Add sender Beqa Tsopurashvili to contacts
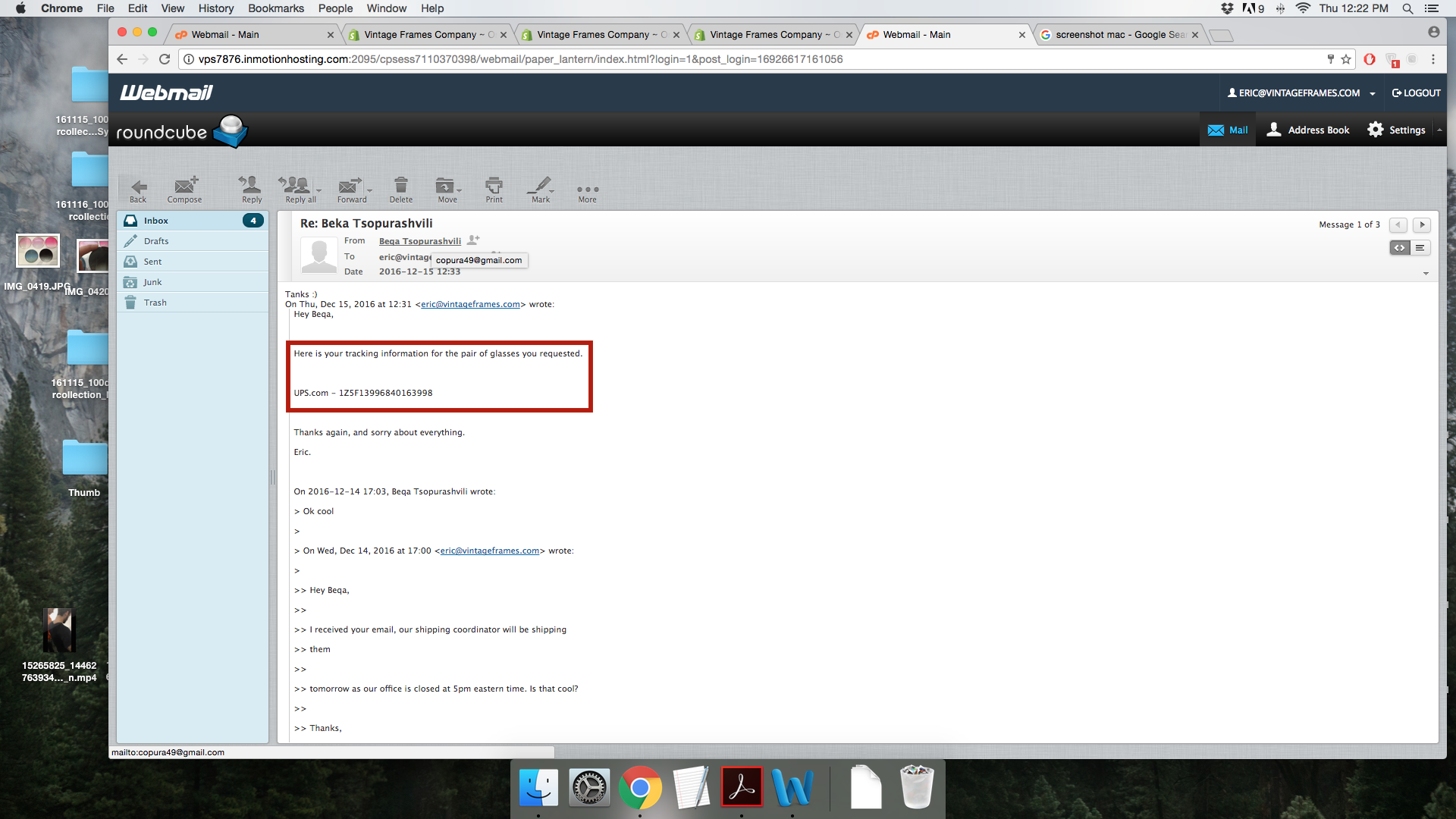The height and width of the screenshot is (819, 1456). pos(474,240)
